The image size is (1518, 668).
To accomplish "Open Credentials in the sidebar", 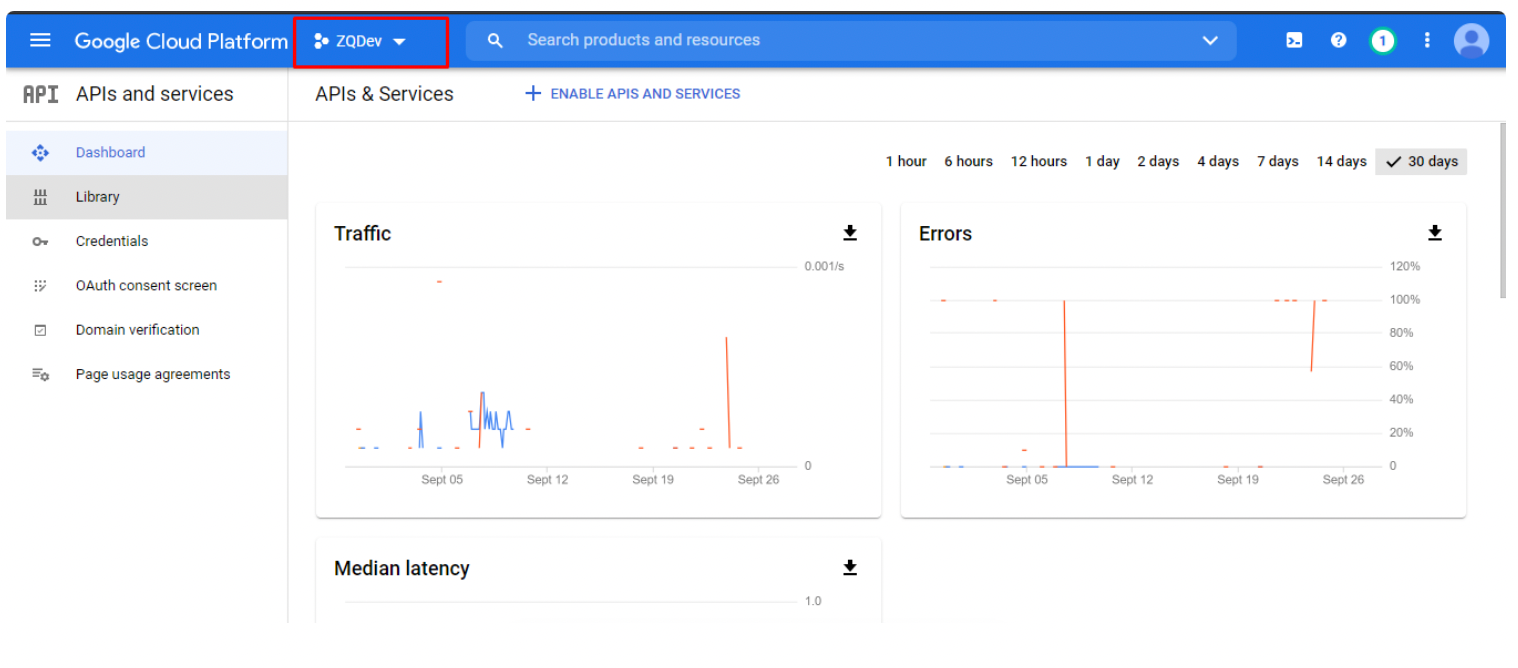I will click(146, 241).
